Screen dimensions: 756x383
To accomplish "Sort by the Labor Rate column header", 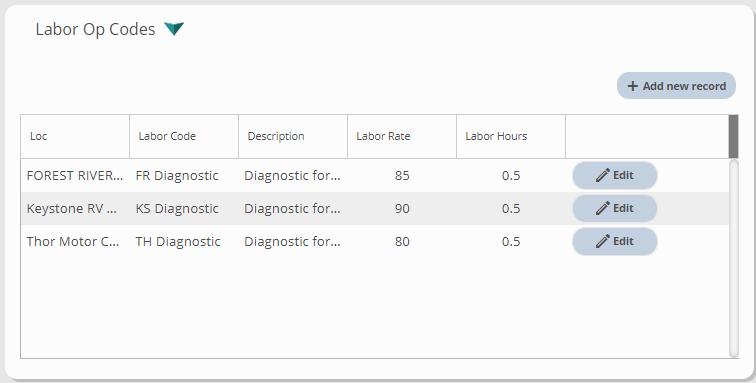I will click(x=402, y=137).
